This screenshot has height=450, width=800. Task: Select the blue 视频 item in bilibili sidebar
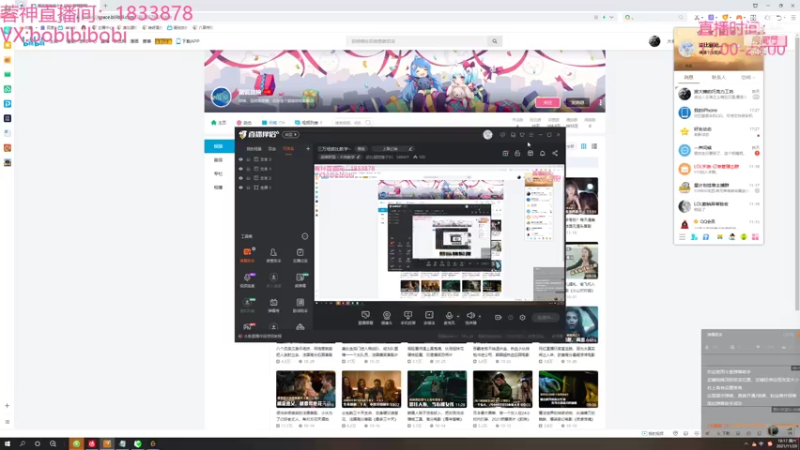point(219,146)
